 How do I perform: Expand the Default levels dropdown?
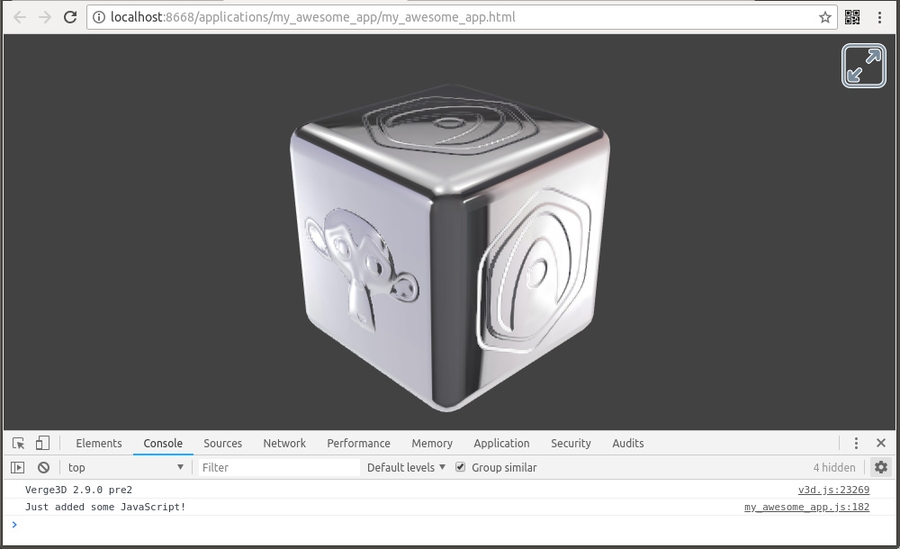tap(406, 467)
